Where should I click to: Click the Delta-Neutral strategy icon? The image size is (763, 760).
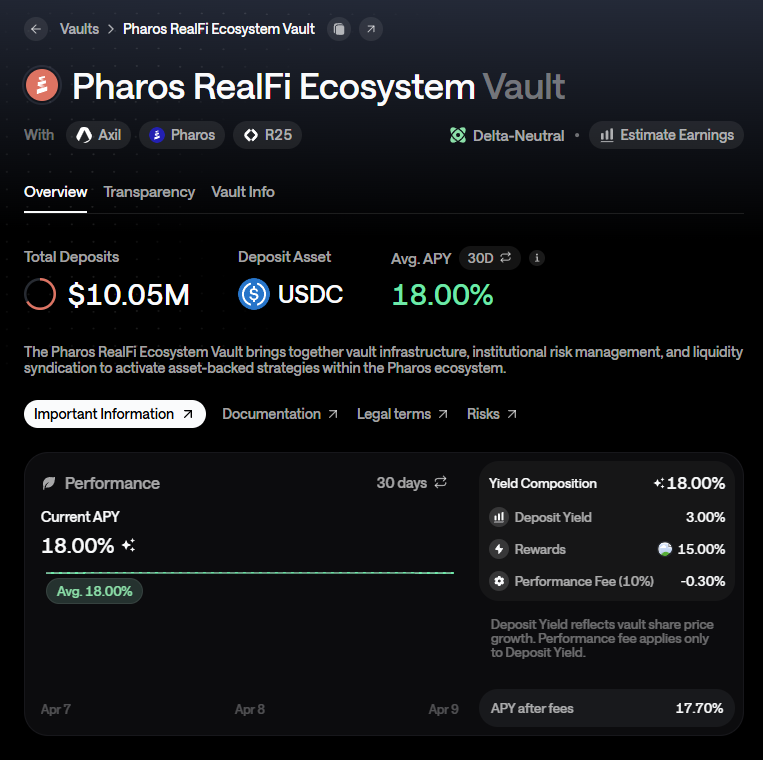[x=458, y=135]
